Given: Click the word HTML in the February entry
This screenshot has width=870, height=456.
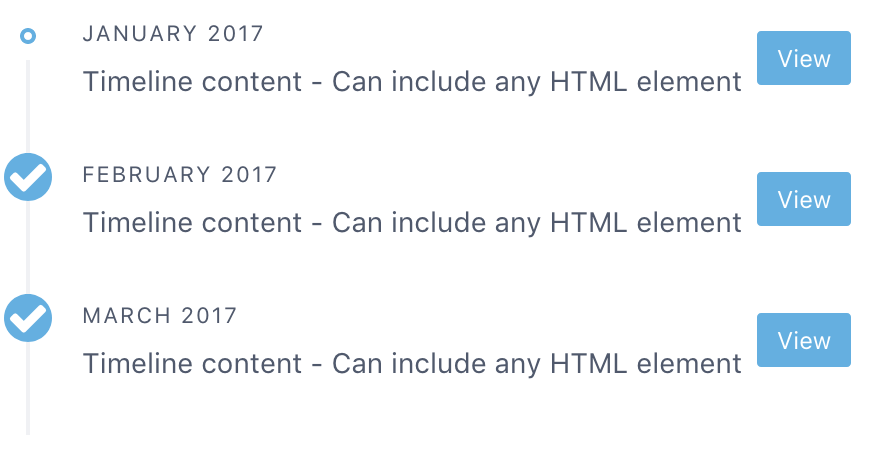Looking at the screenshot, I should click(x=587, y=223).
